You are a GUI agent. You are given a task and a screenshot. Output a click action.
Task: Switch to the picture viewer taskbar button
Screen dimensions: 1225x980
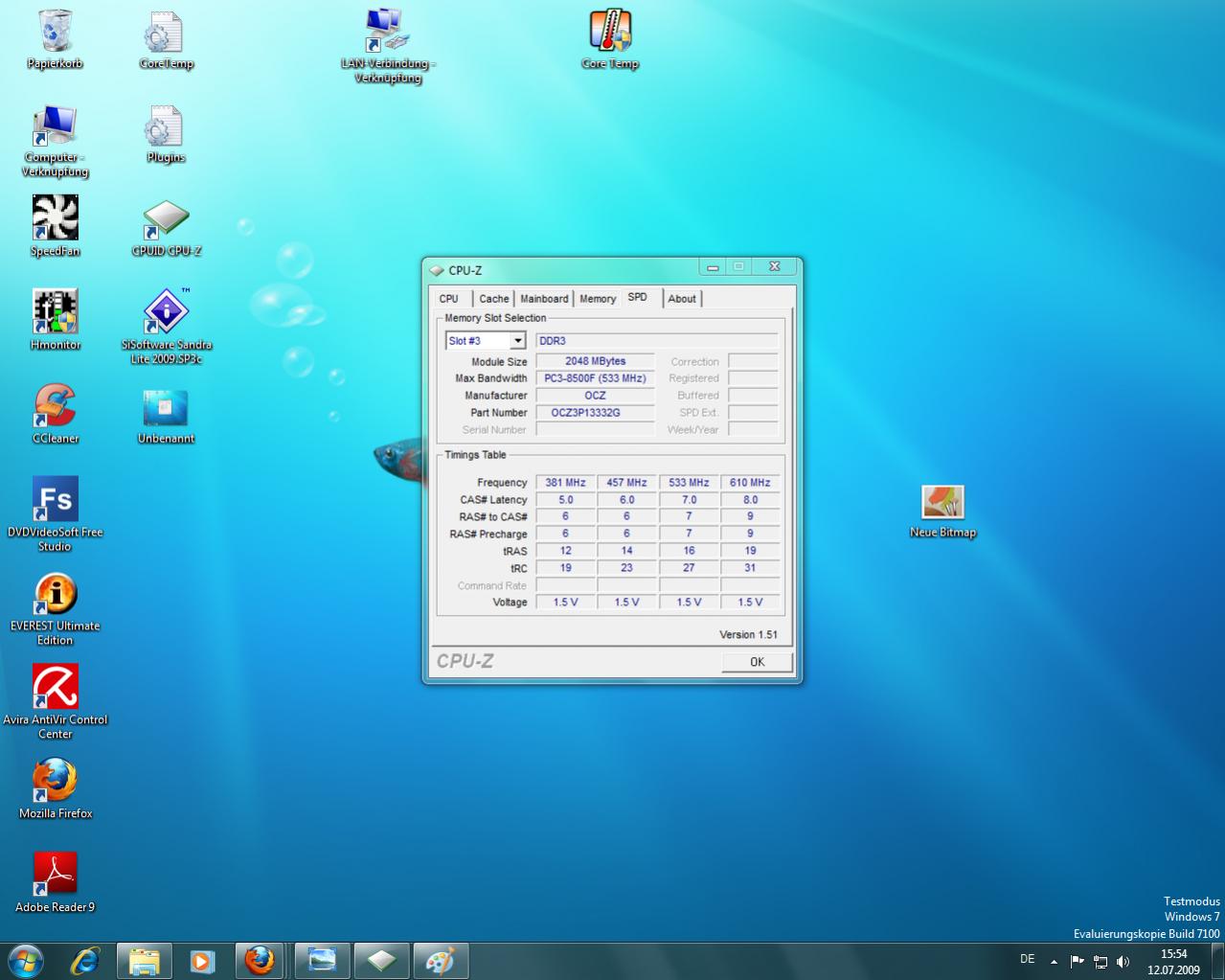(x=322, y=960)
